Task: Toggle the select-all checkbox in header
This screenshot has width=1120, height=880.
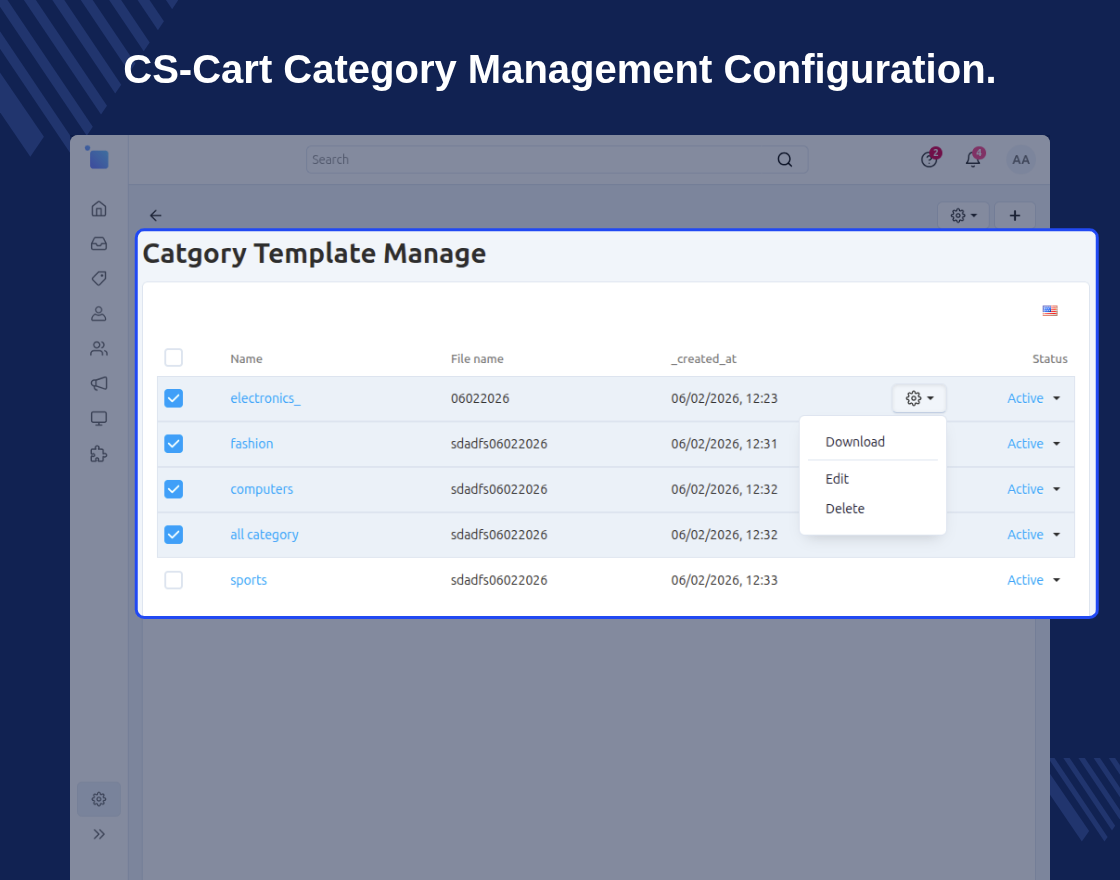Action: coord(174,357)
